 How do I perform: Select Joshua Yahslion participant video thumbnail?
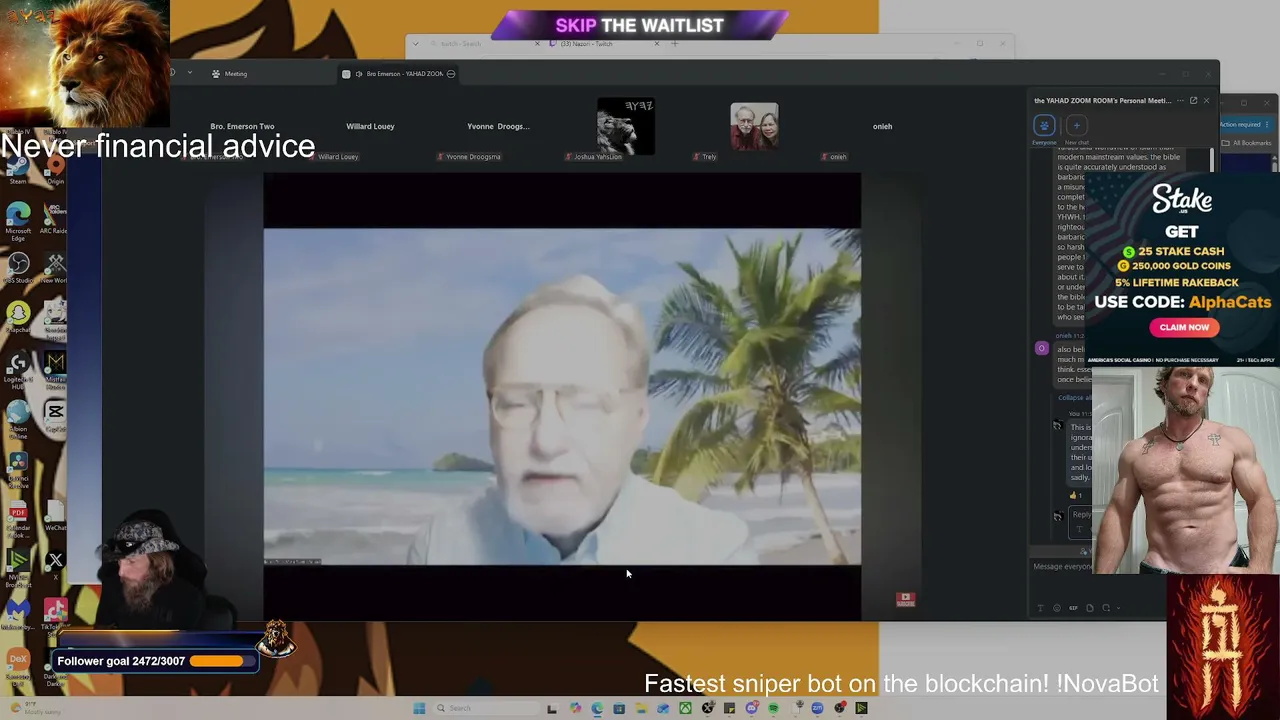[x=626, y=126]
